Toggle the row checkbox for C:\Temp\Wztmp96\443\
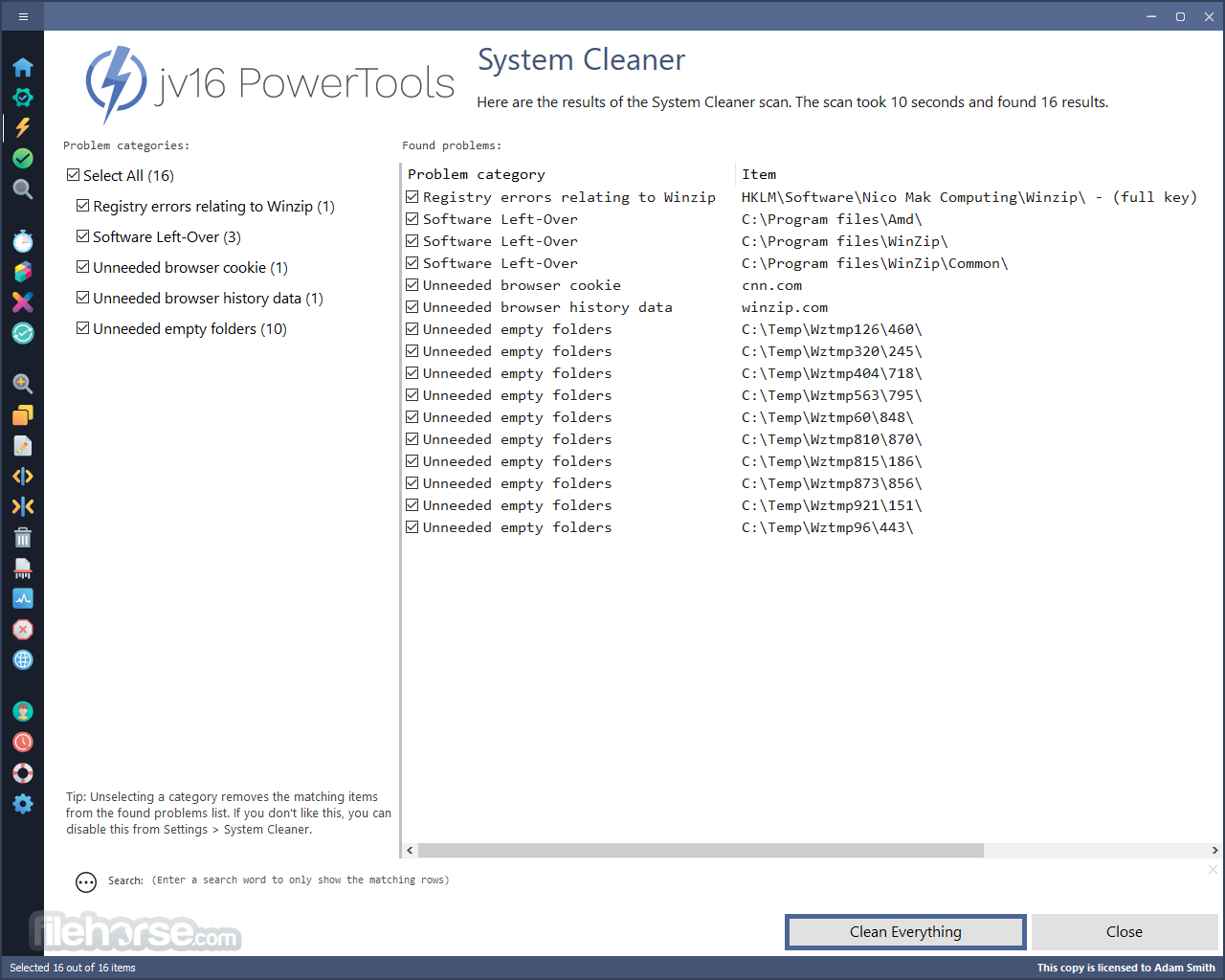This screenshot has height=980, width=1225. (412, 527)
